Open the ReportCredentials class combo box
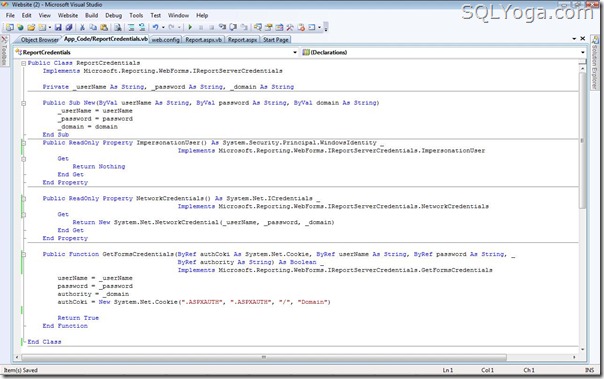Screen dimensions: 604x379 pyautogui.click(x=156, y=52)
